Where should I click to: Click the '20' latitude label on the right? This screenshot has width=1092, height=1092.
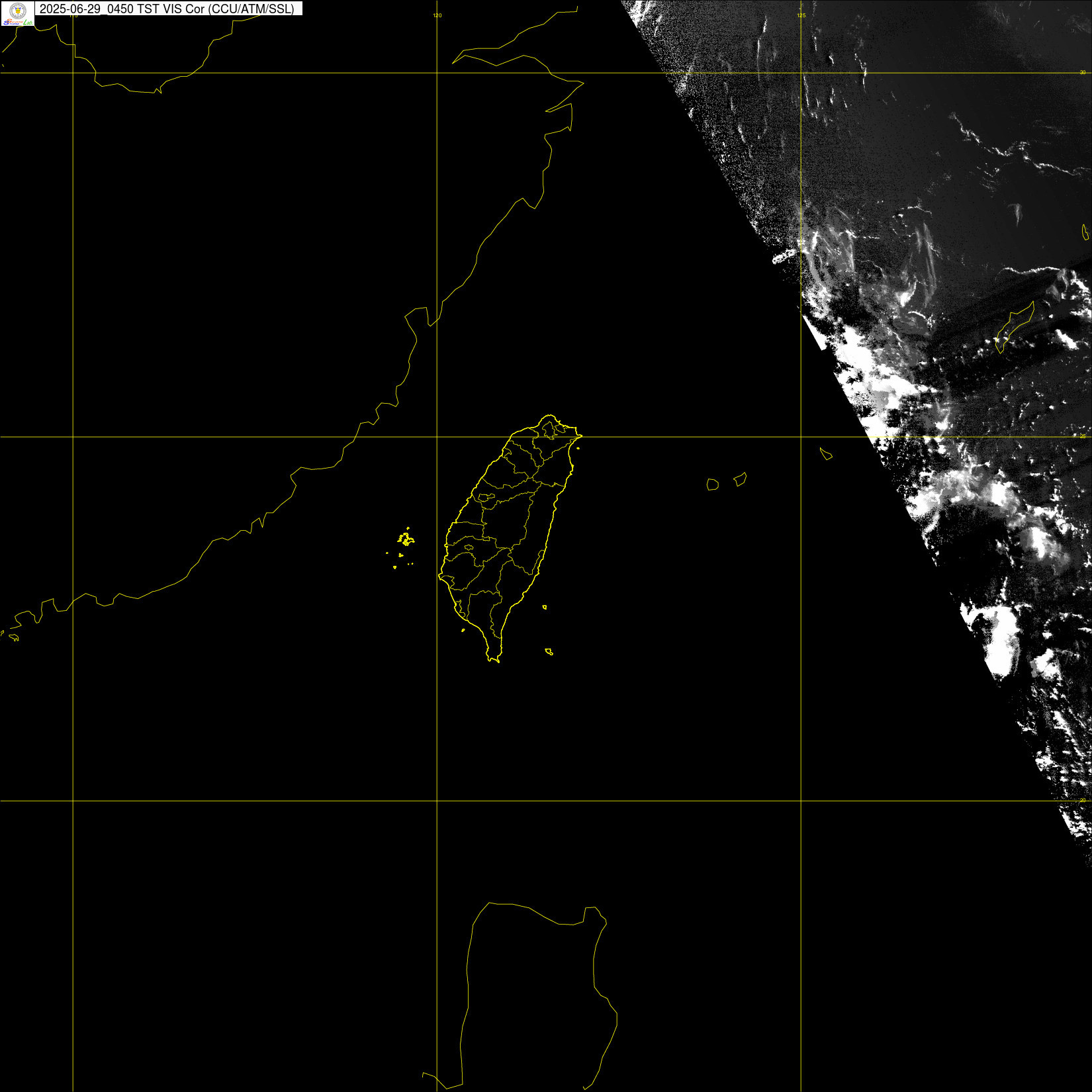coord(1083,800)
